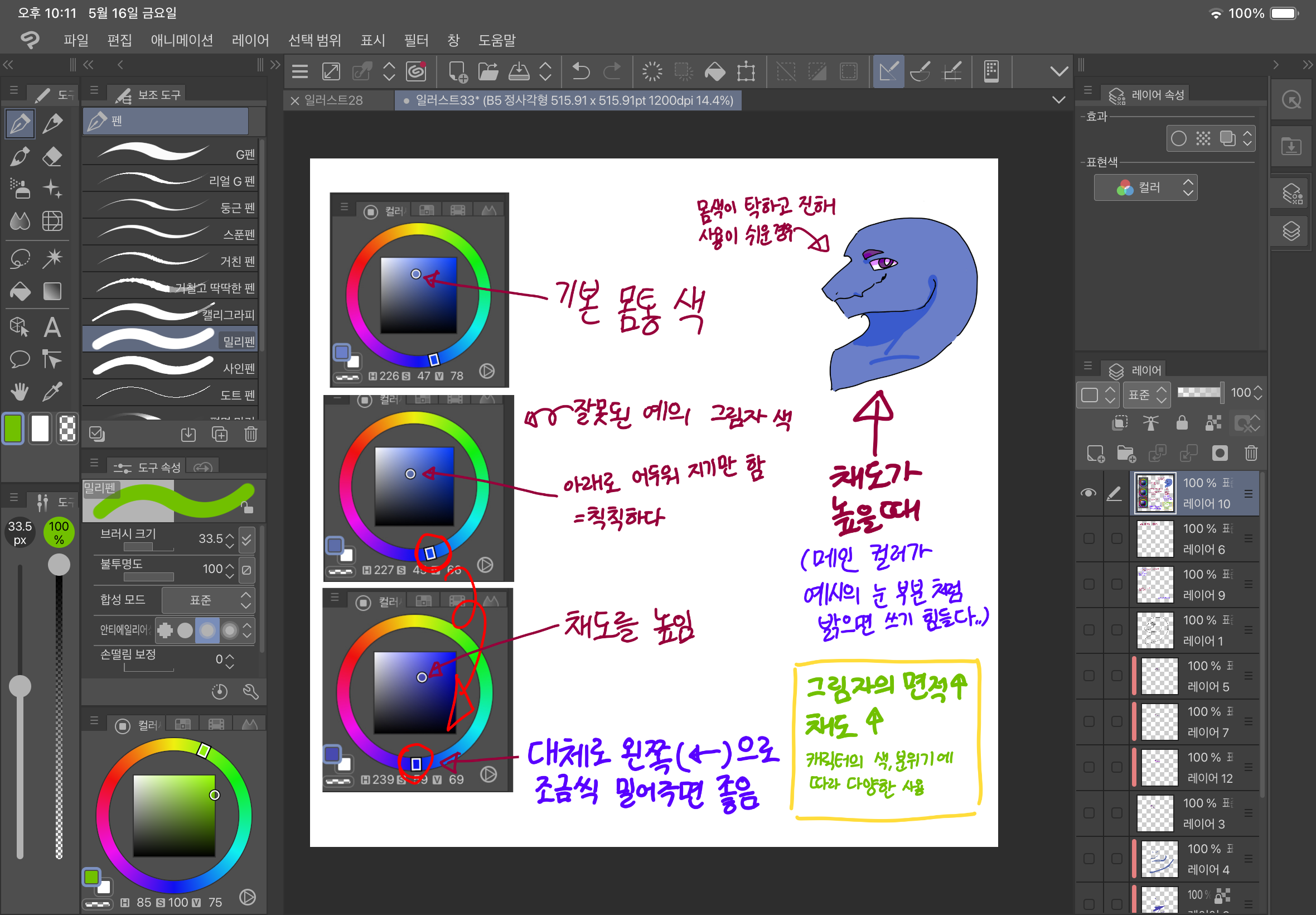The height and width of the screenshot is (915, 1316).
Task: Select the Text tool
Action: point(52,327)
